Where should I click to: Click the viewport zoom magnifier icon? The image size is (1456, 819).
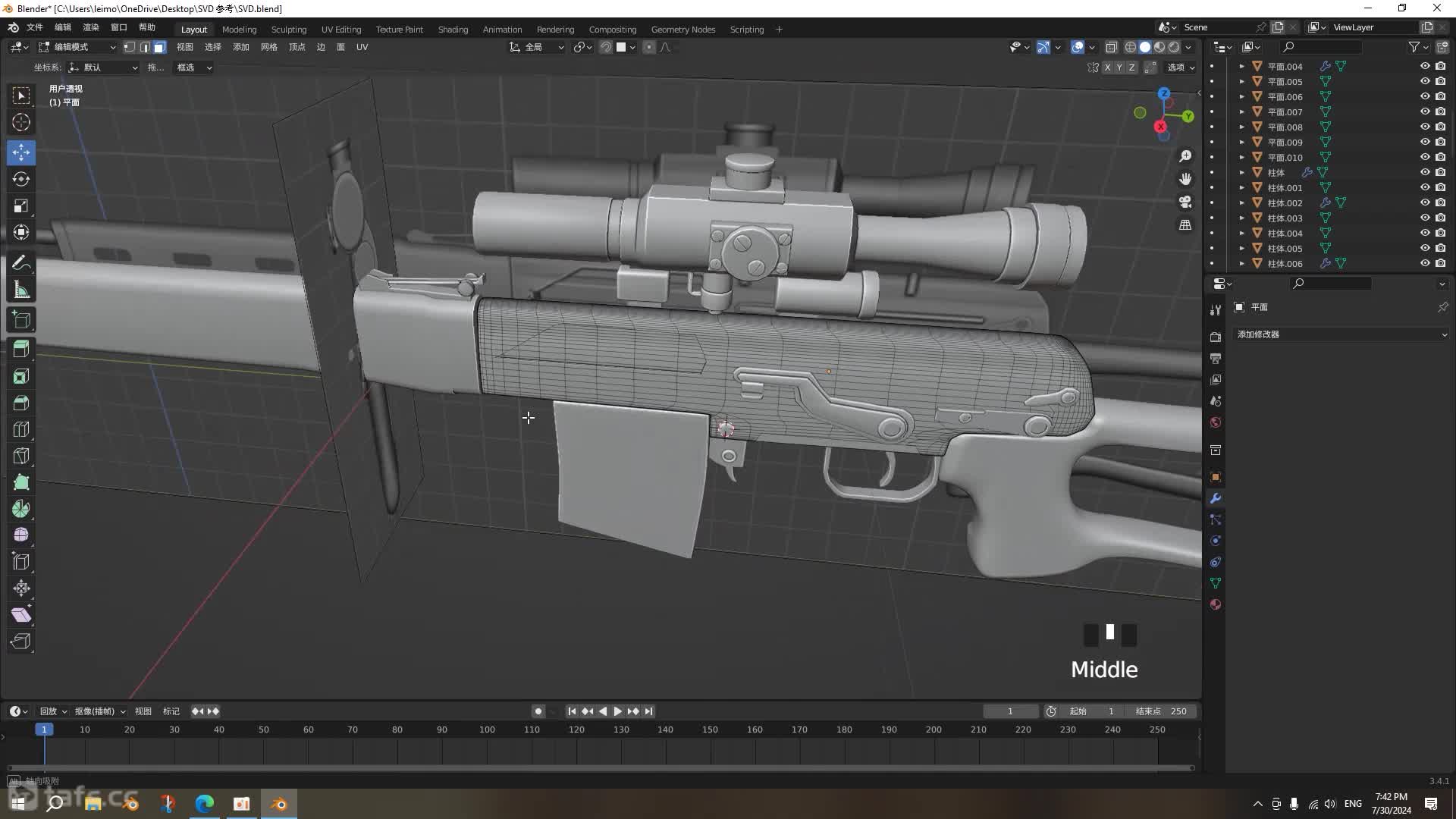pos(1185,156)
